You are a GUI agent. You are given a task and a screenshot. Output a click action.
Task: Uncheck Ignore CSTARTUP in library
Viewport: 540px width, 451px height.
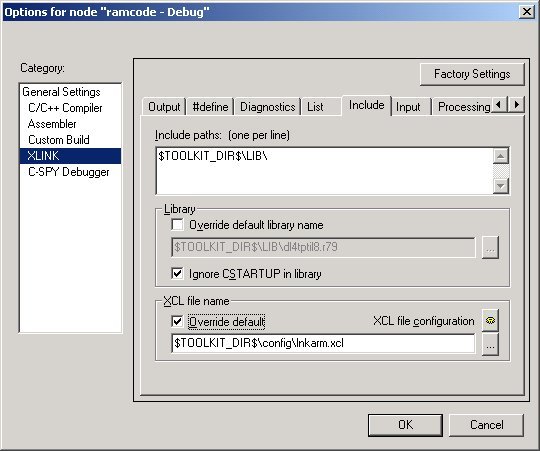[x=177, y=274]
